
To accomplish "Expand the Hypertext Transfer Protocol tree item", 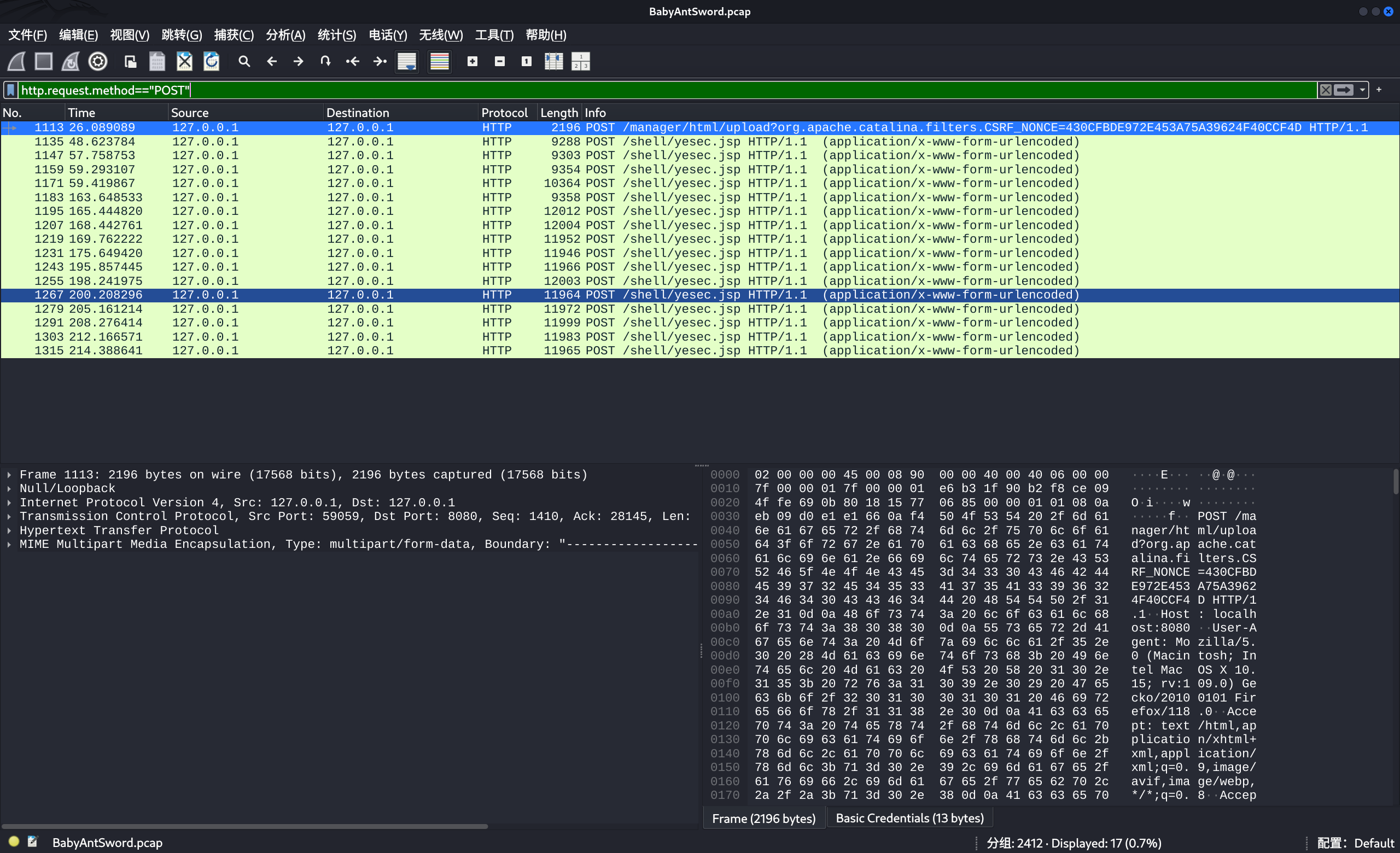I will 9,530.
